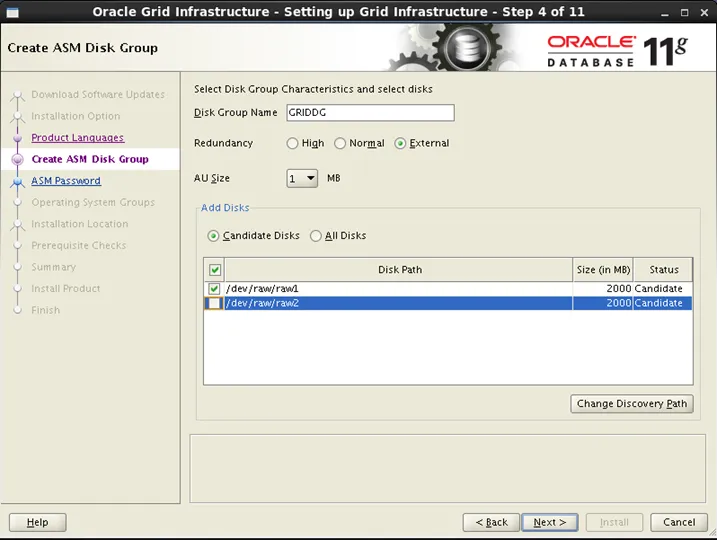Switch to All Disks view

(316, 236)
